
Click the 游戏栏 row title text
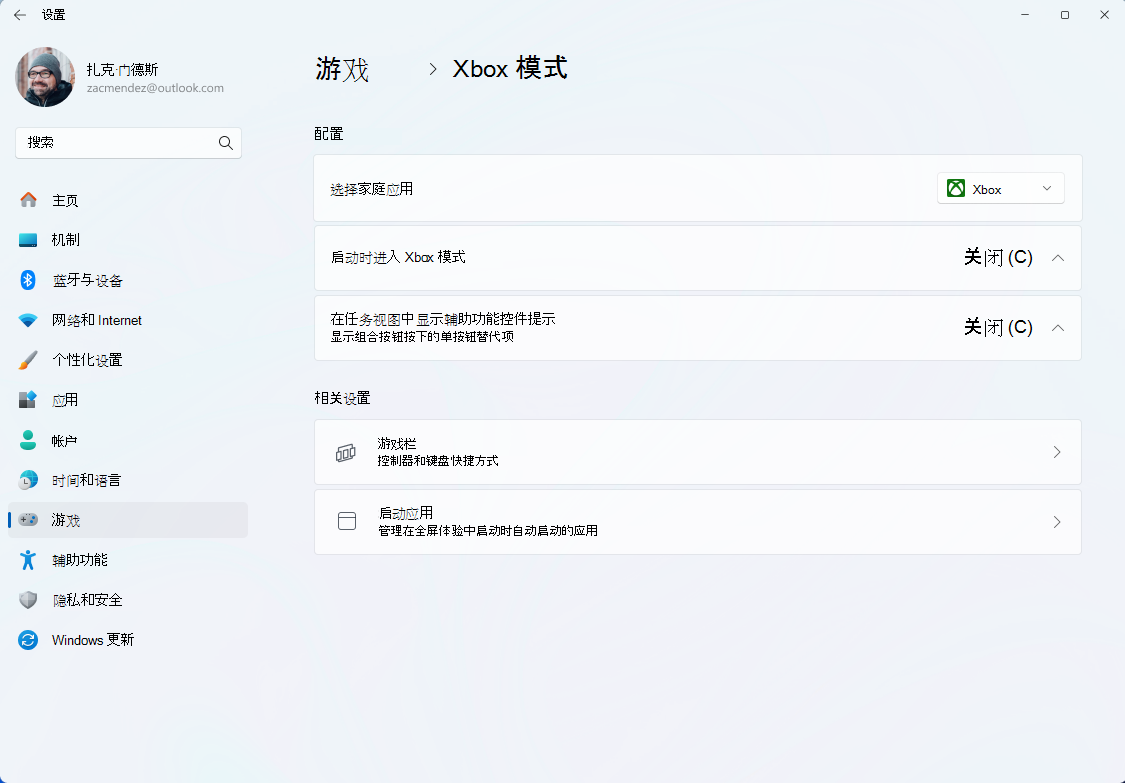pos(397,444)
